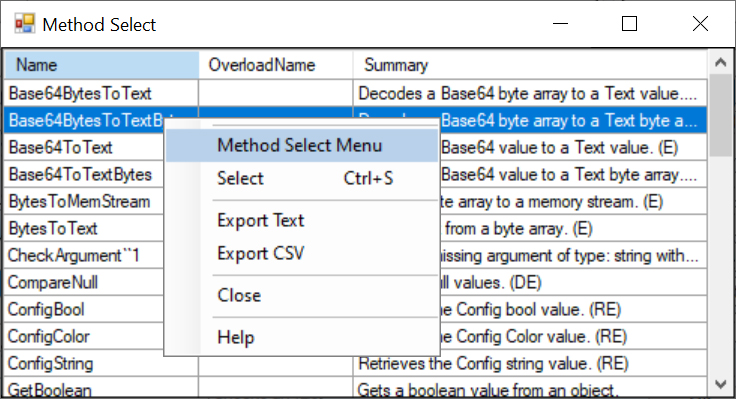The image size is (736, 399).
Task: Close the Method Select window
Action: [700, 23]
